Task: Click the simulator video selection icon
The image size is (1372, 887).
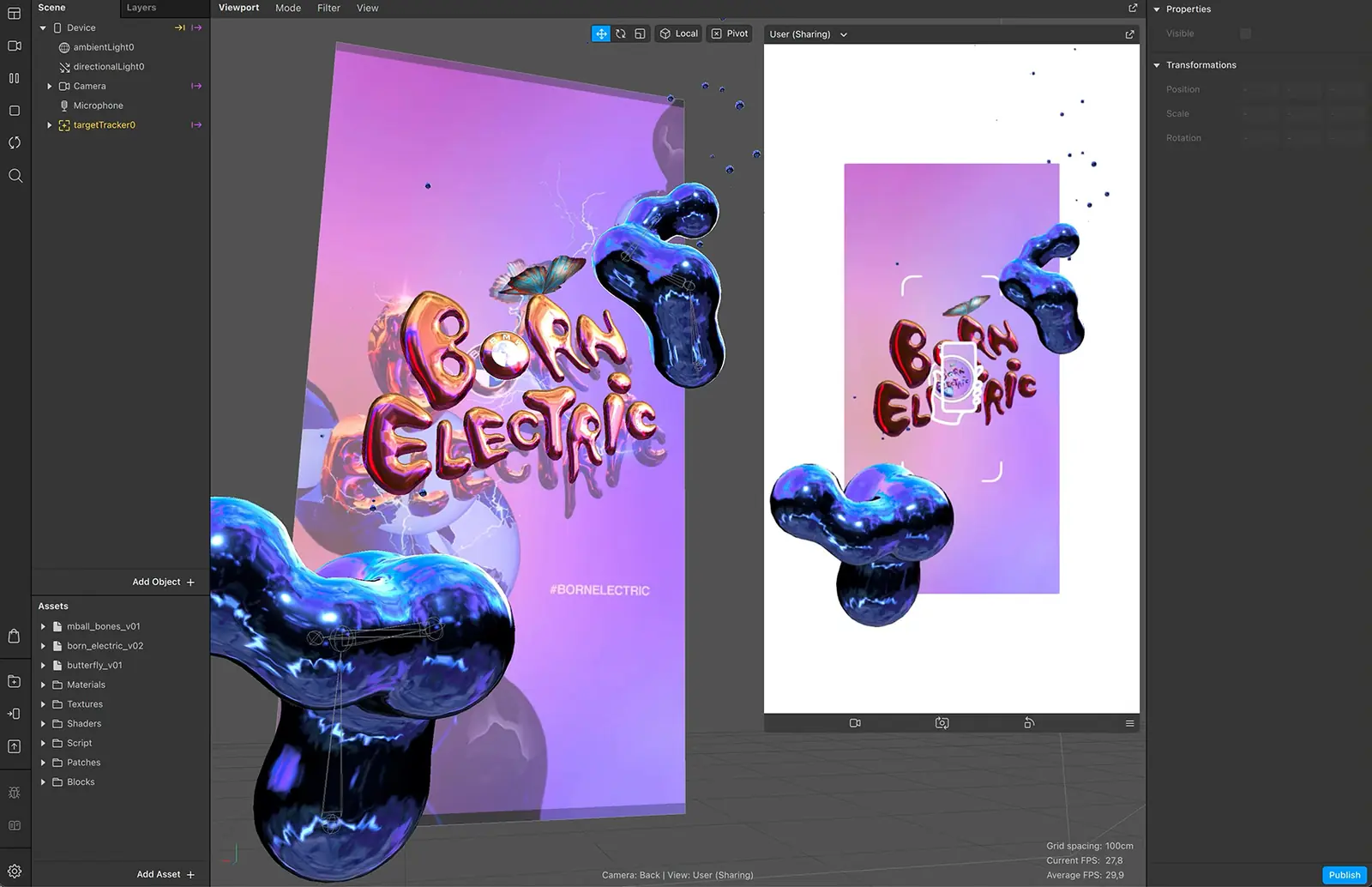Action: [855, 723]
